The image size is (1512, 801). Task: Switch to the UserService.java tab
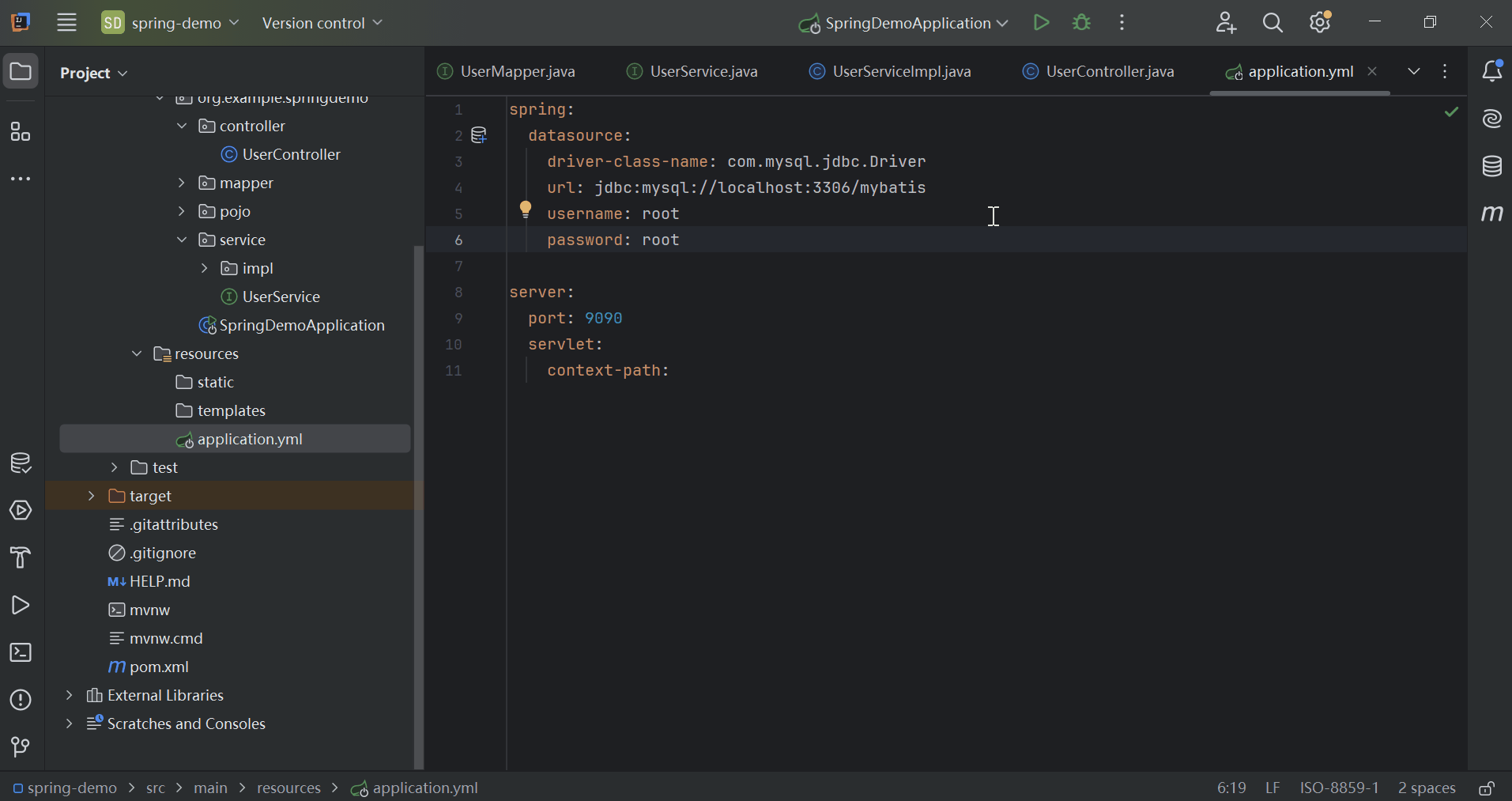click(x=692, y=71)
